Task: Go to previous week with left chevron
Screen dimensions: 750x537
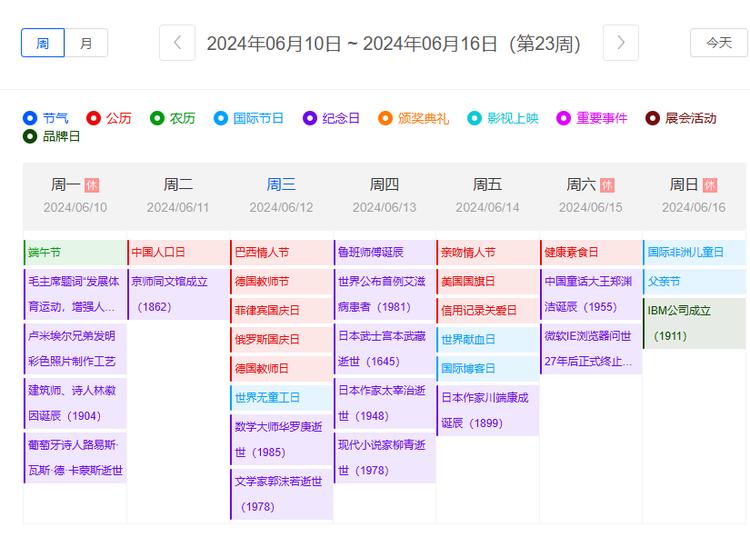Action: pyautogui.click(x=177, y=43)
